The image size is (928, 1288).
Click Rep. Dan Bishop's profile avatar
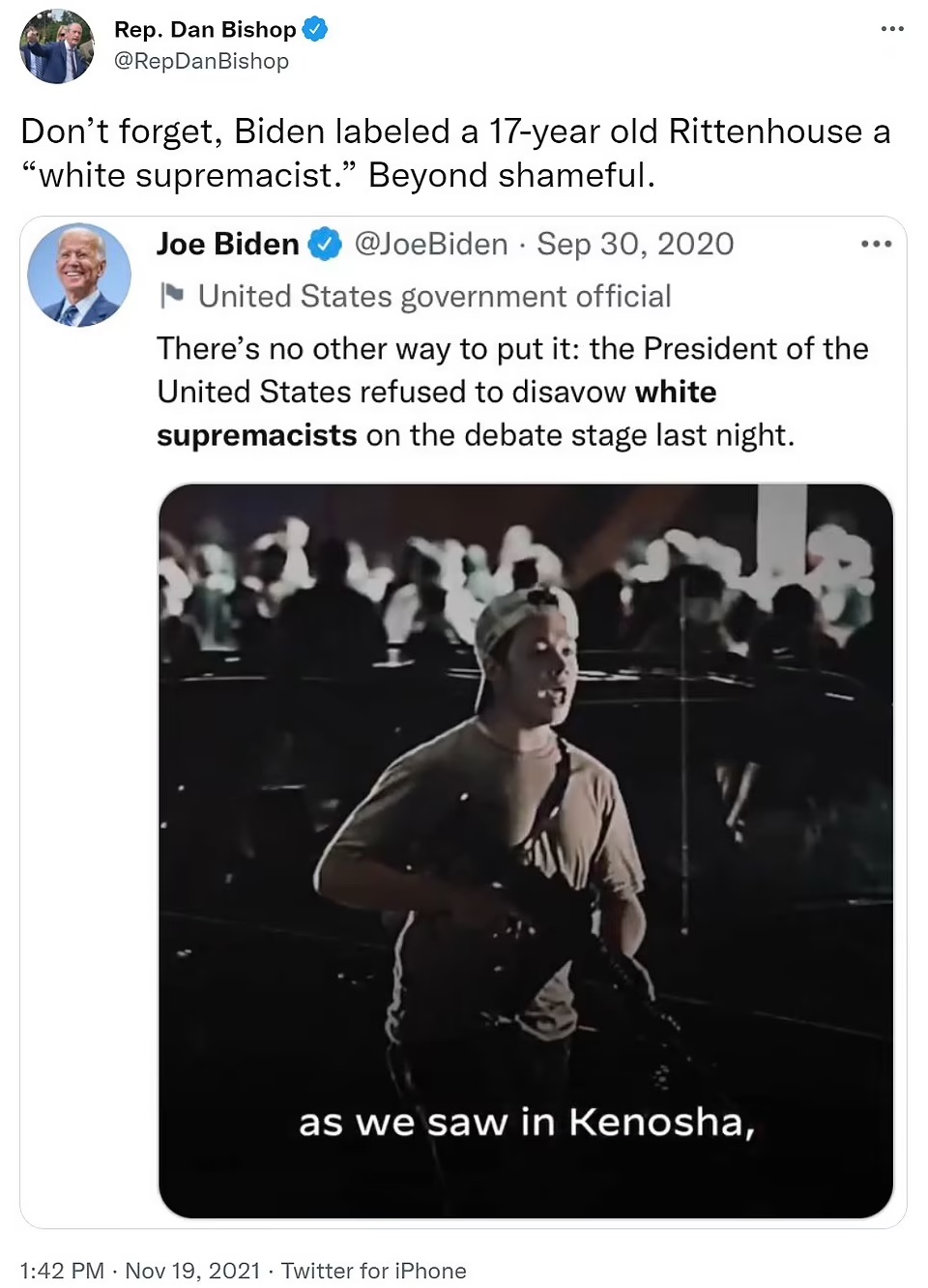tap(57, 46)
